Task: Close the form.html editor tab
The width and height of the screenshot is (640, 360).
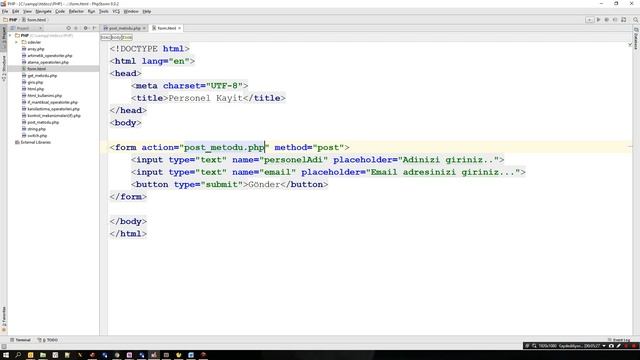Action: pyautogui.click(x=180, y=28)
